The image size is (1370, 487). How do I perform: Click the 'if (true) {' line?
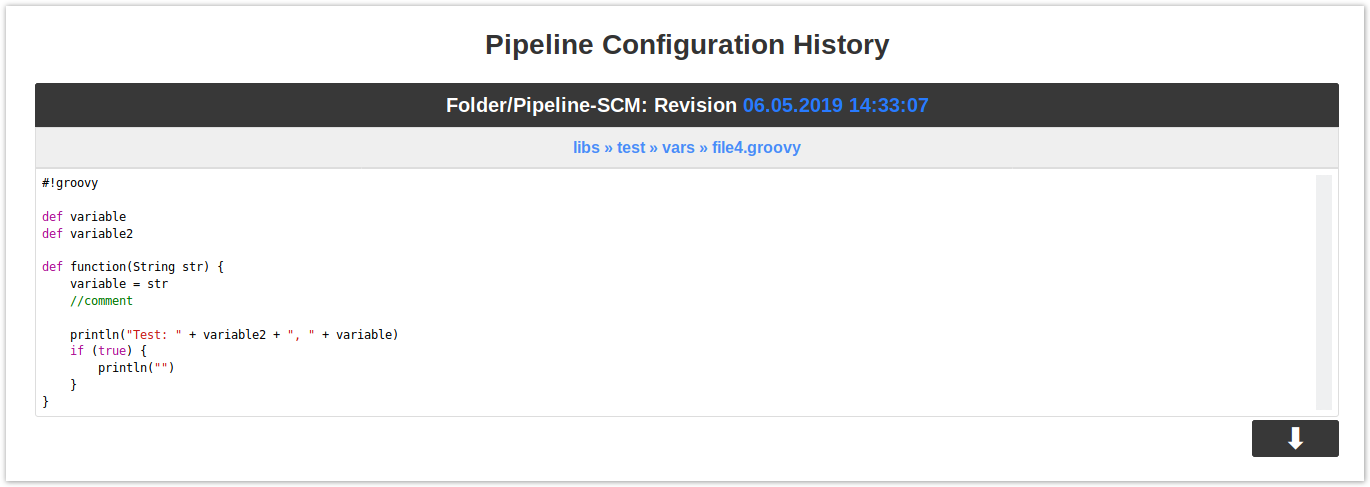tap(108, 351)
